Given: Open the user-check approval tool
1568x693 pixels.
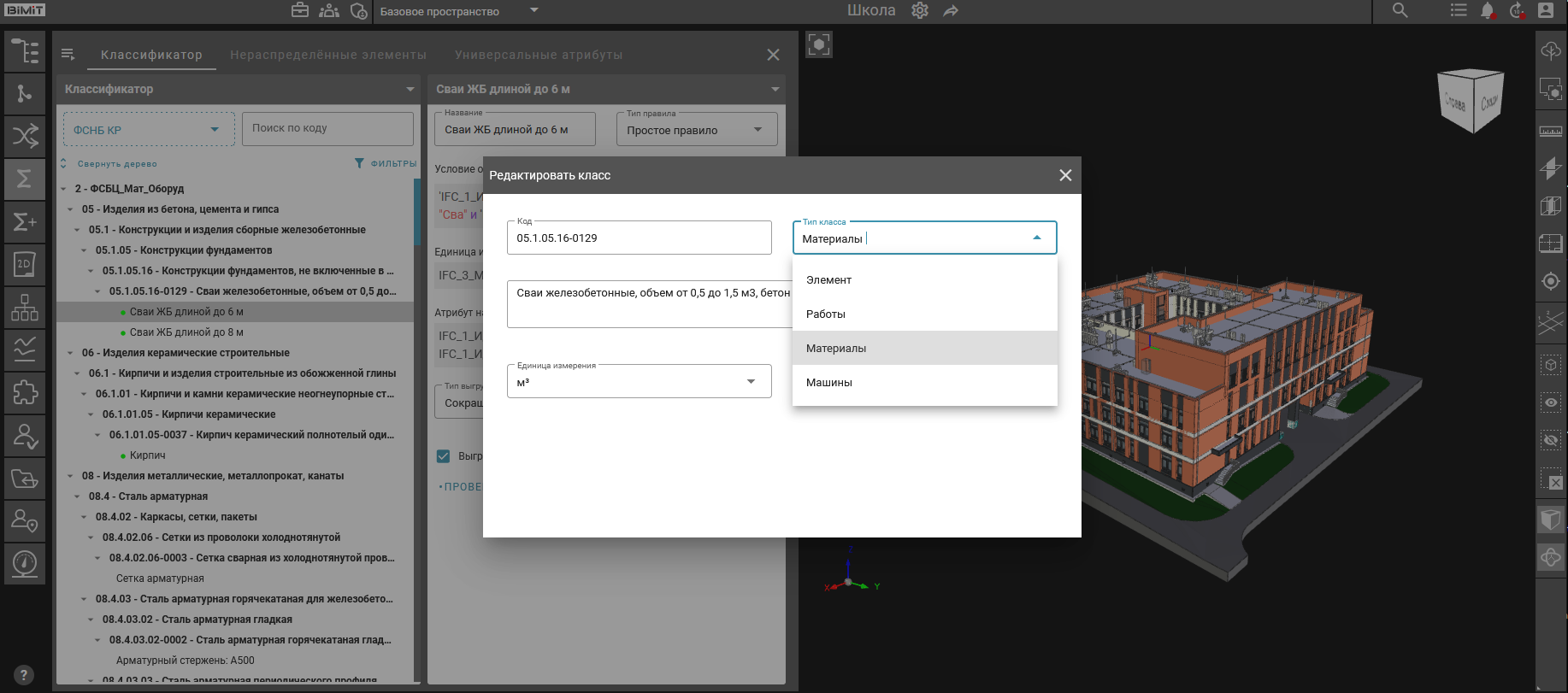Looking at the screenshot, I should (x=25, y=436).
